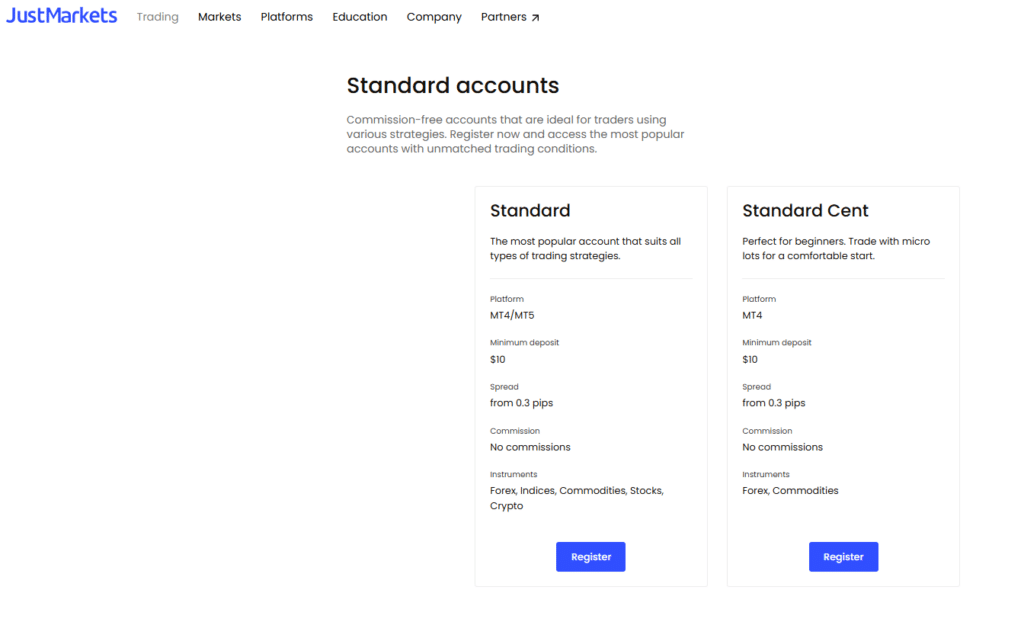Click the Commission label in Standard Cent card
This screenshot has width=1024, height=622.
click(767, 431)
